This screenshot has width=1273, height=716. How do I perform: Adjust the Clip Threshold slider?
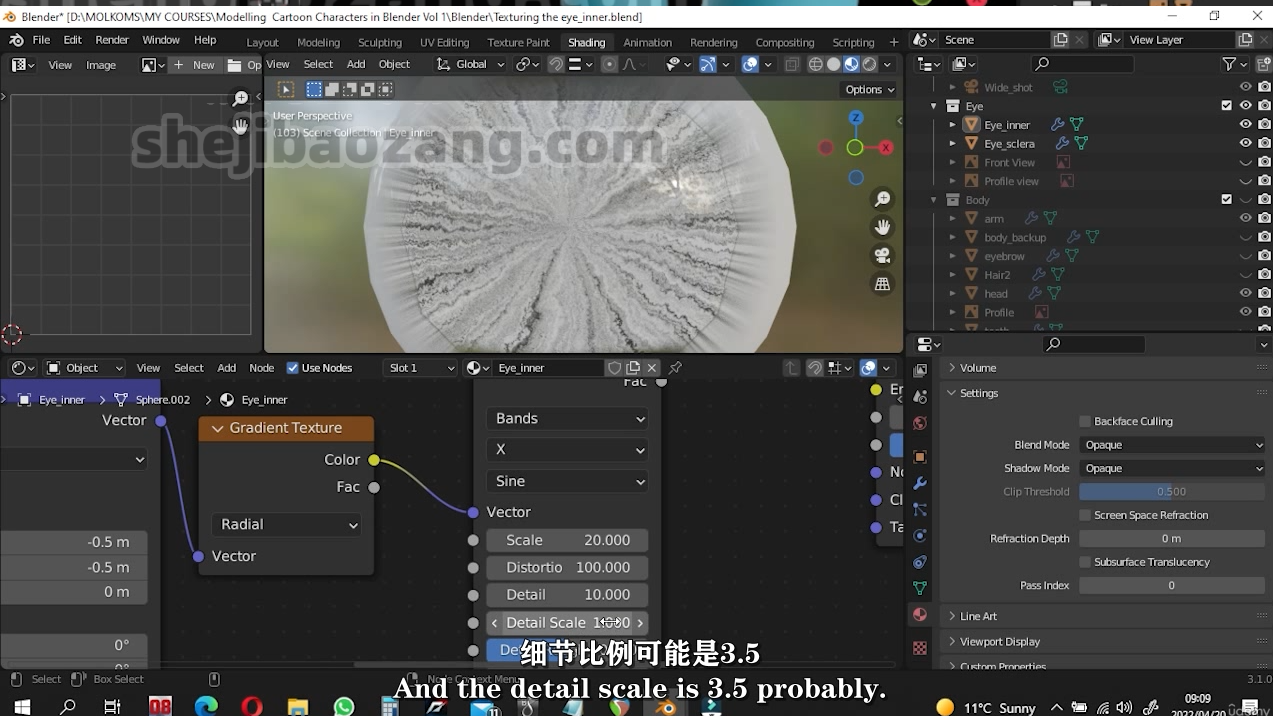(1172, 492)
